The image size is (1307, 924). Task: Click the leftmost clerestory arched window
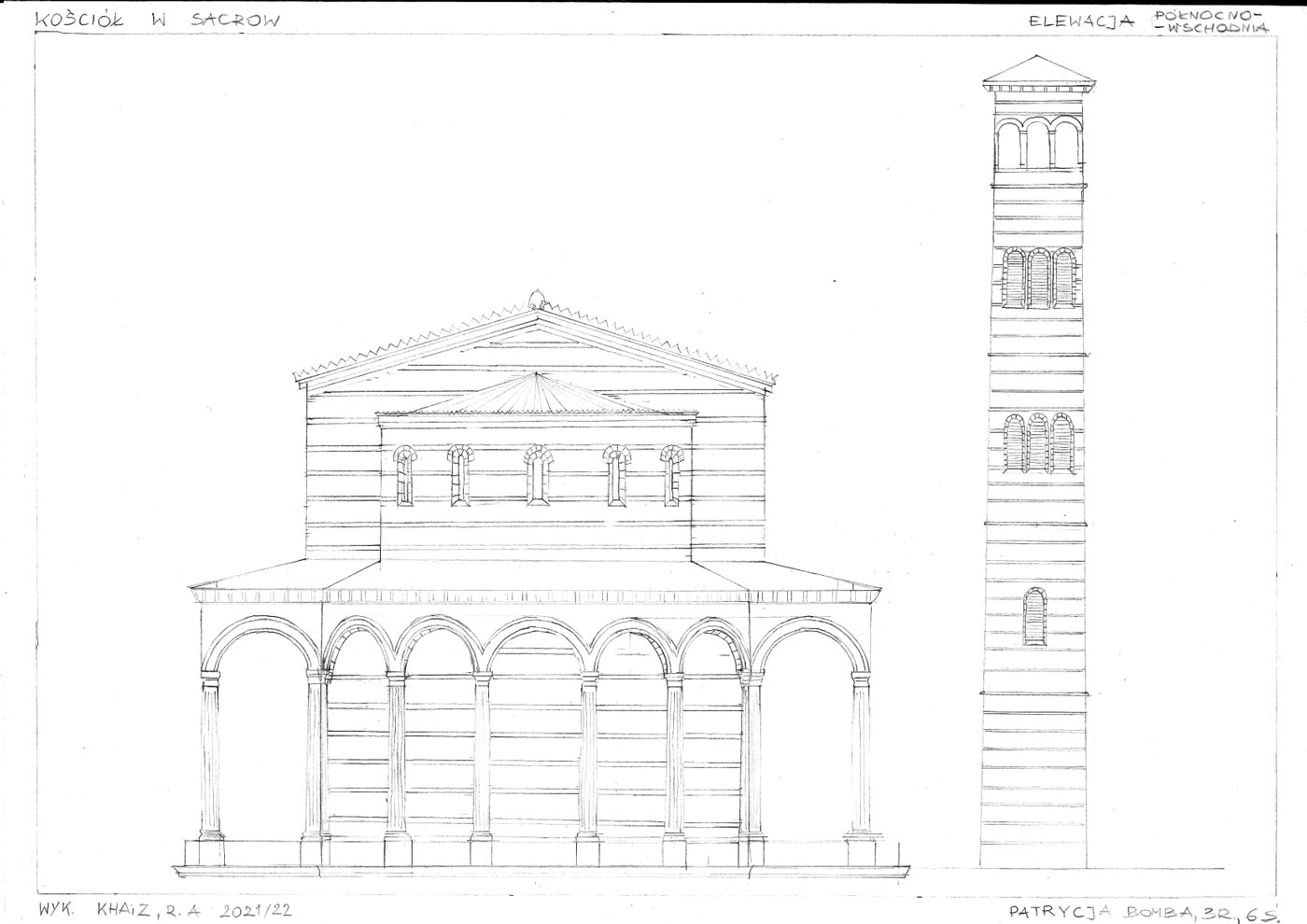coord(404,475)
